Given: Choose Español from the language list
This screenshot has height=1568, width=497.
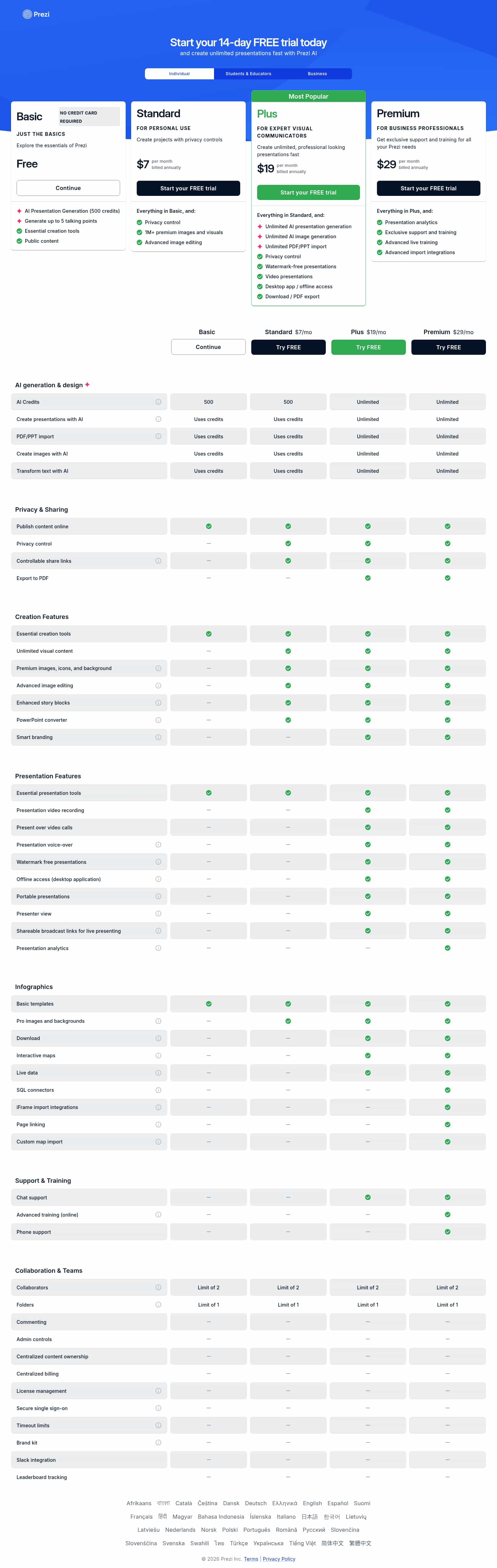Looking at the screenshot, I should (x=338, y=1503).
